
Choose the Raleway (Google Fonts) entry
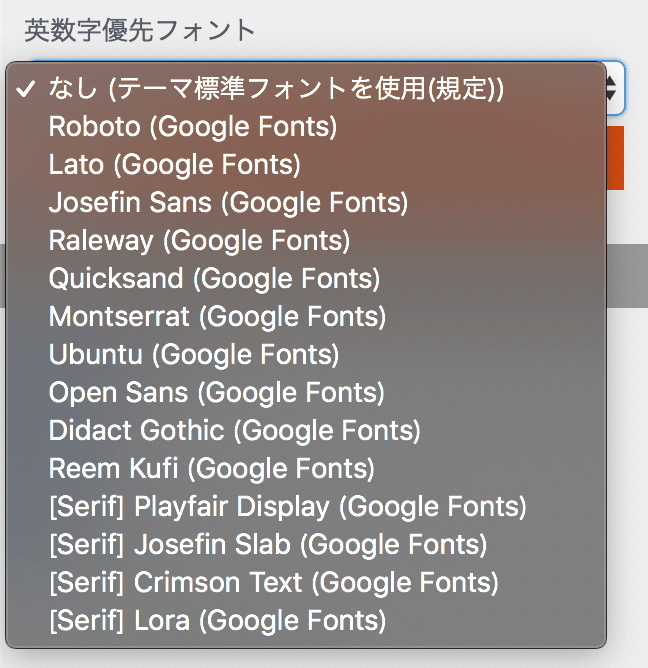point(199,241)
